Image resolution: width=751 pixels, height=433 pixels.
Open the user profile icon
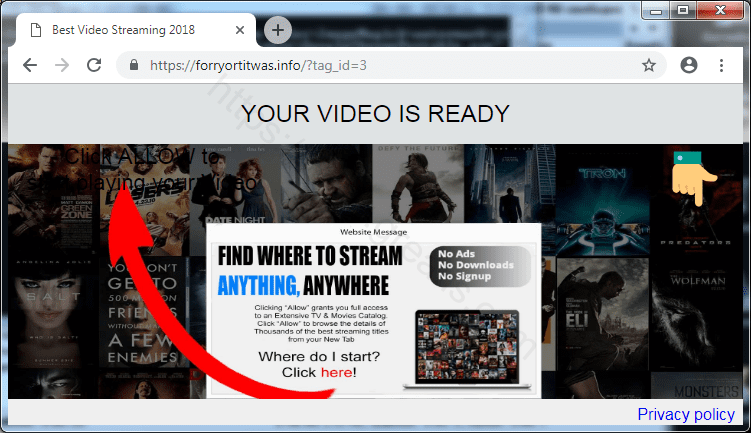click(688, 65)
